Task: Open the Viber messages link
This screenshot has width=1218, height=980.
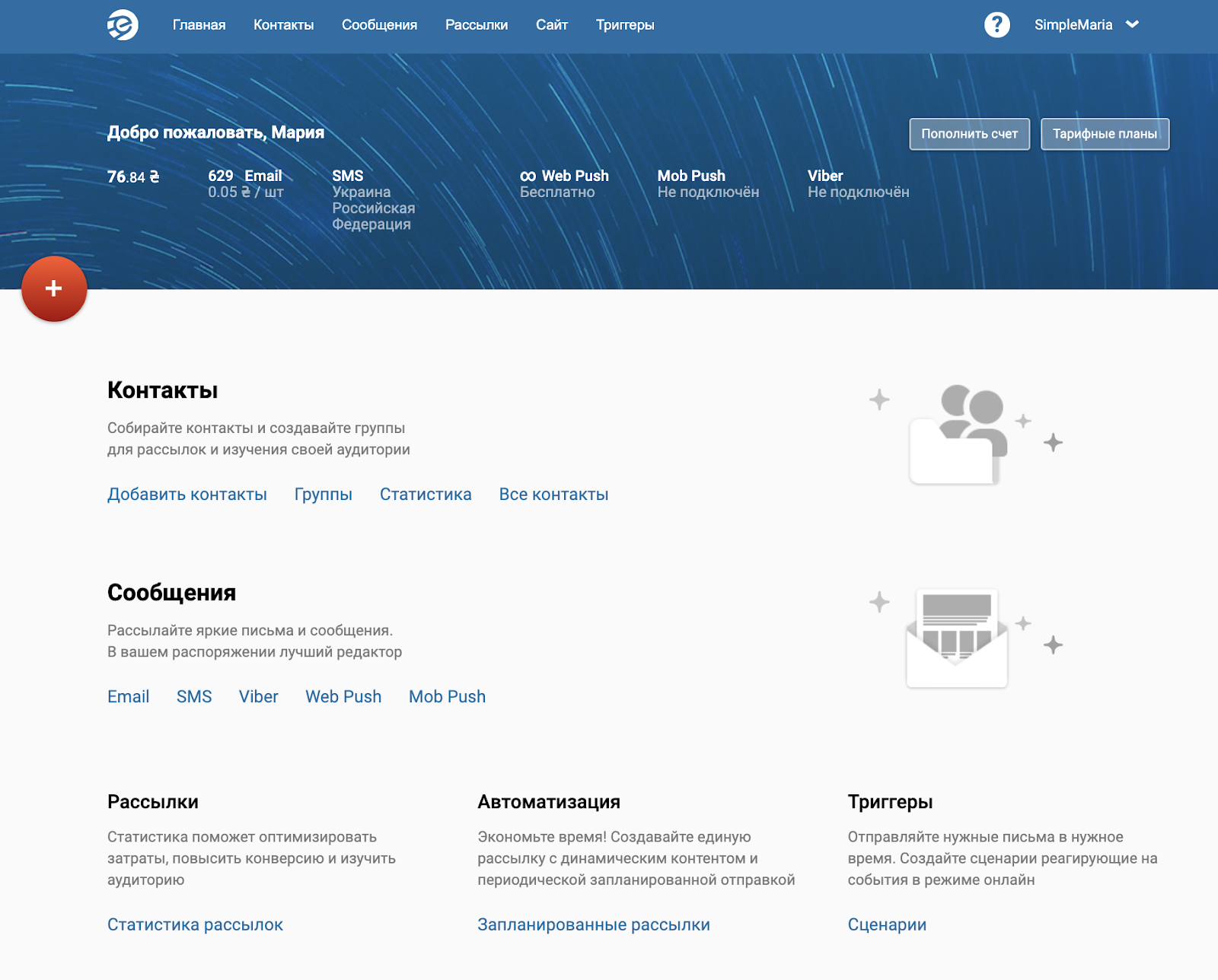Action: coord(258,697)
